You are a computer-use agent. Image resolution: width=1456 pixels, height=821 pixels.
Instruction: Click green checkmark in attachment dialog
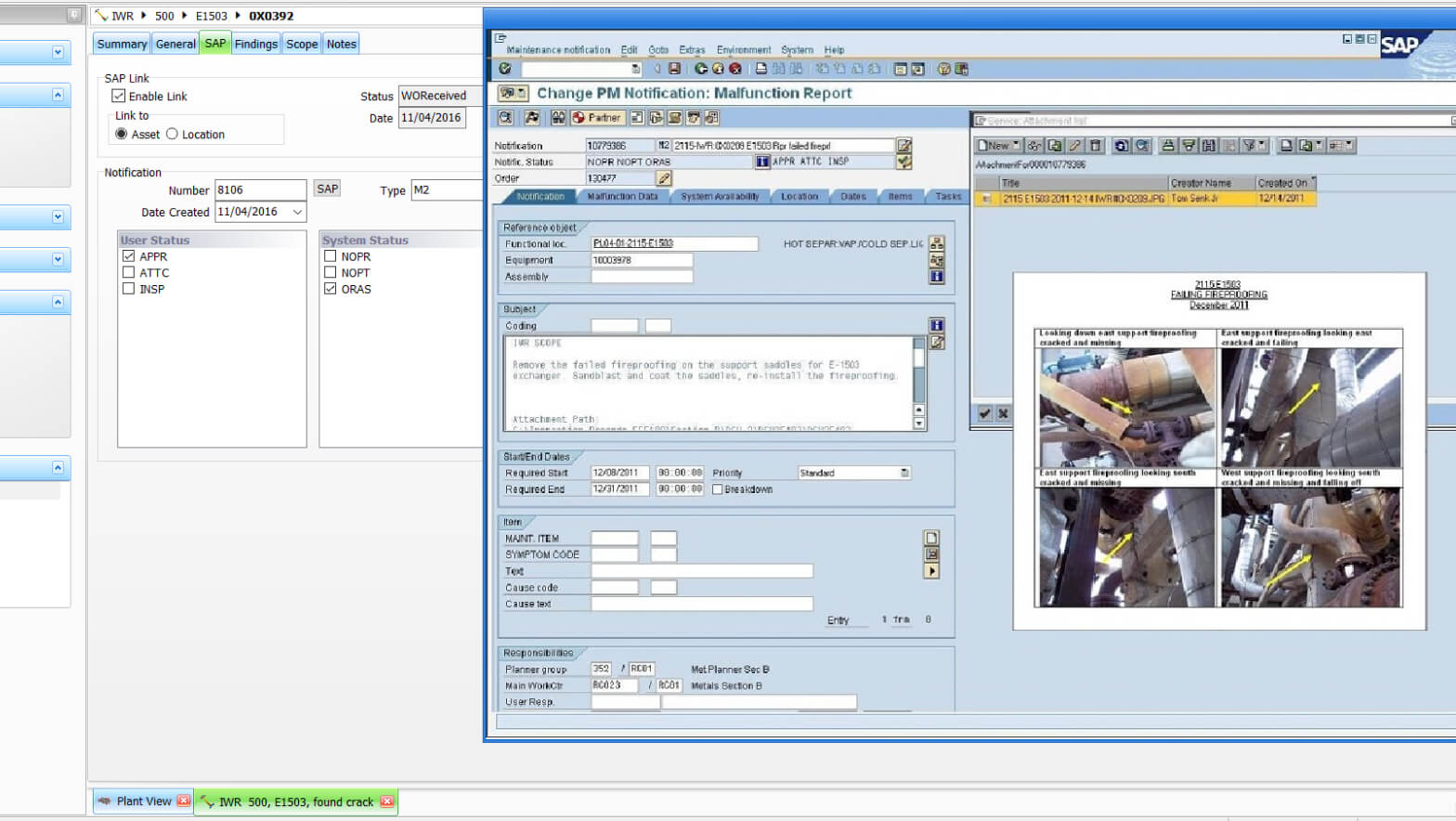pos(984,413)
